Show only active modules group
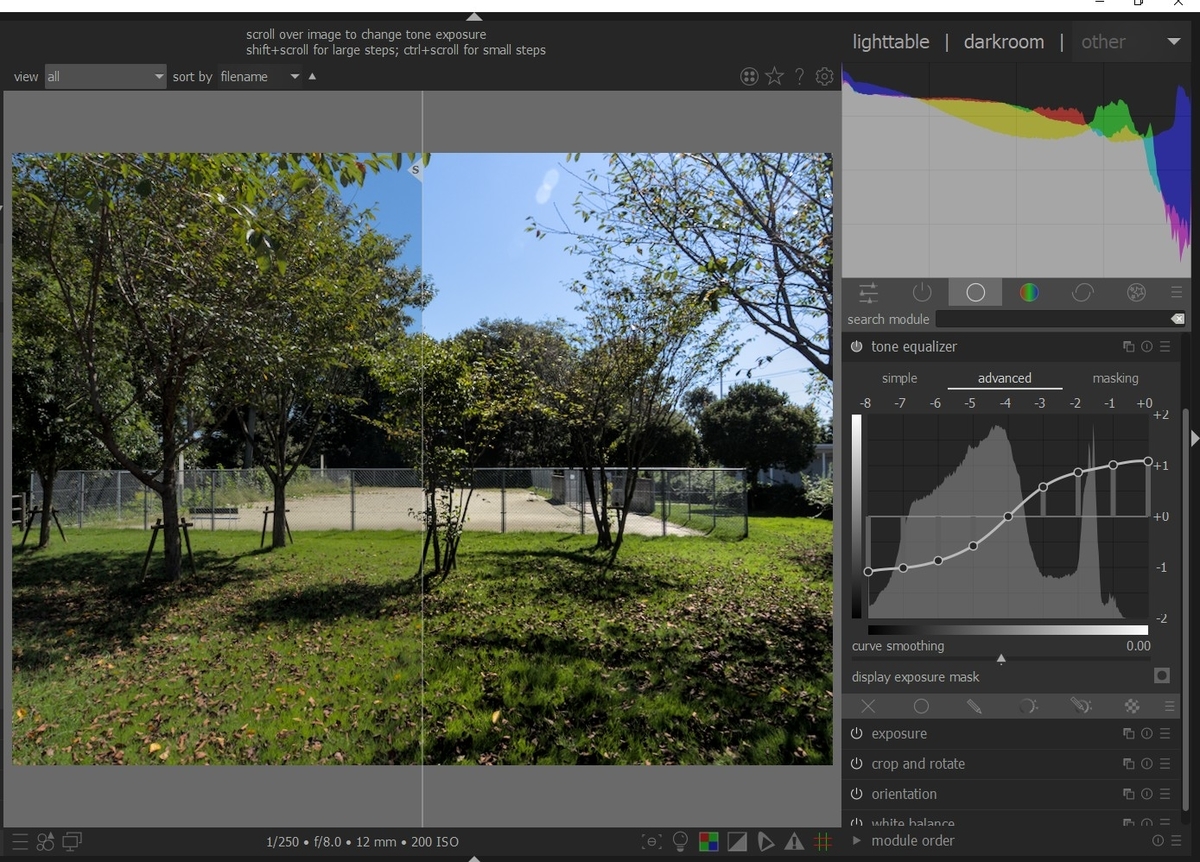Screen dimensions: 1200x862 [922, 292]
